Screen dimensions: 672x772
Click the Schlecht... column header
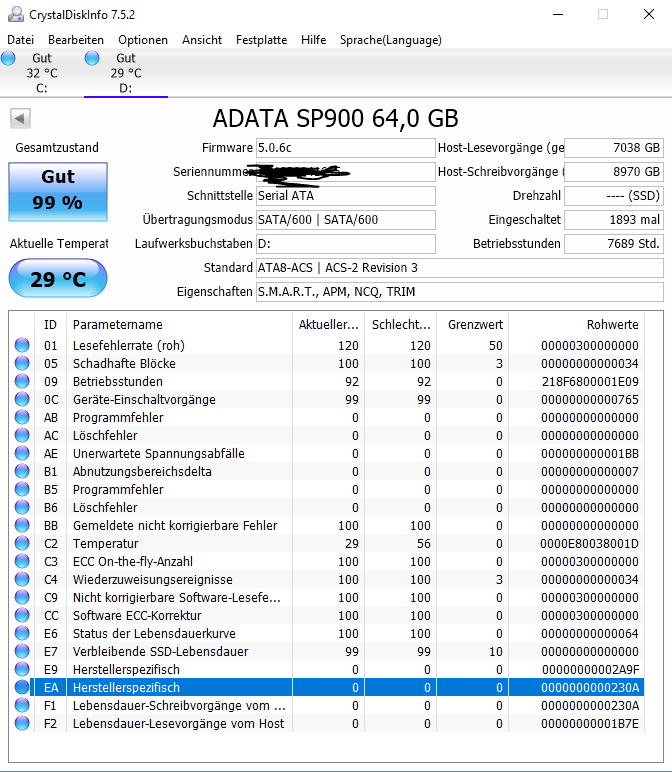tap(401, 324)
